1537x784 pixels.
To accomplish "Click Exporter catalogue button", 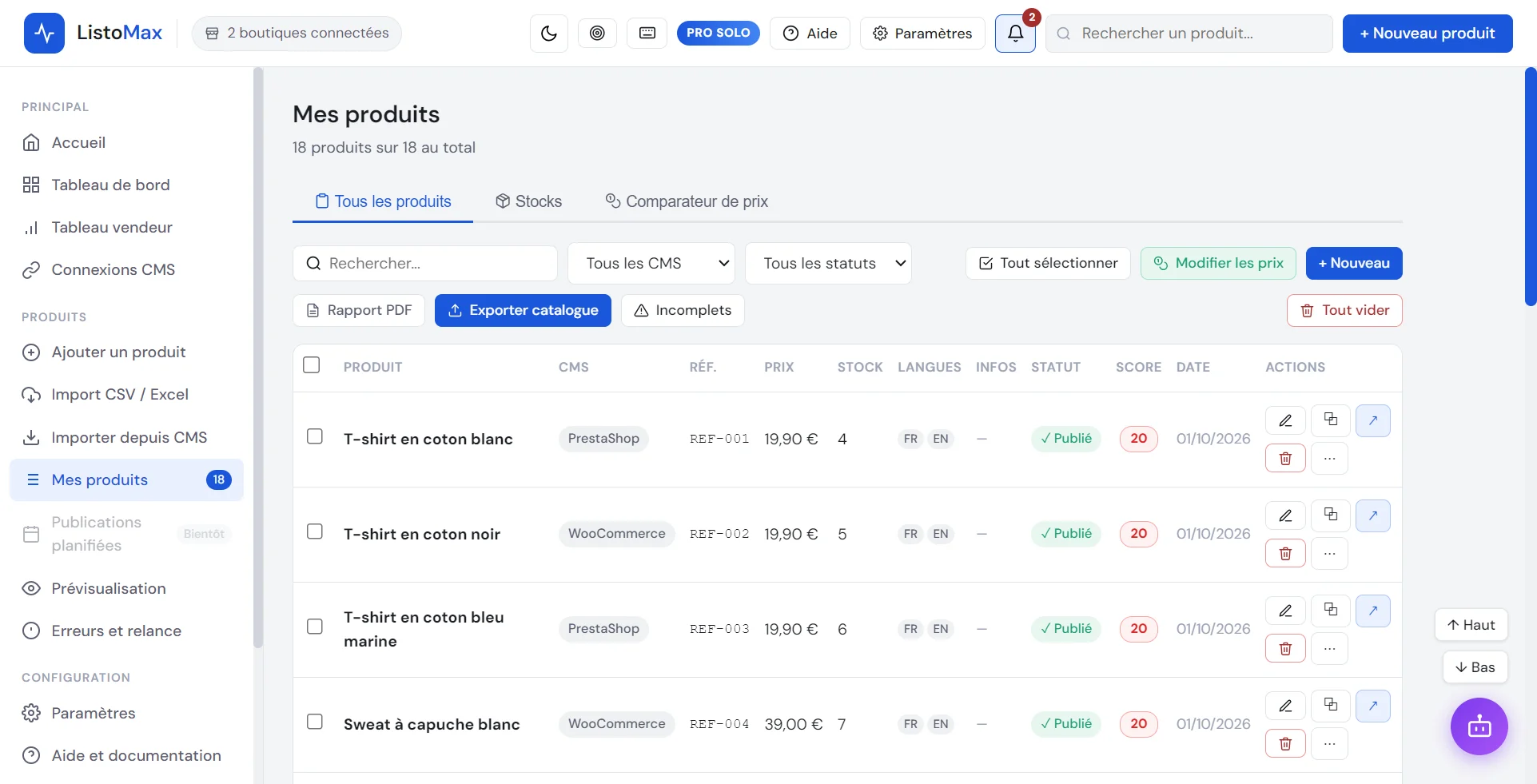I will [523, 311].
